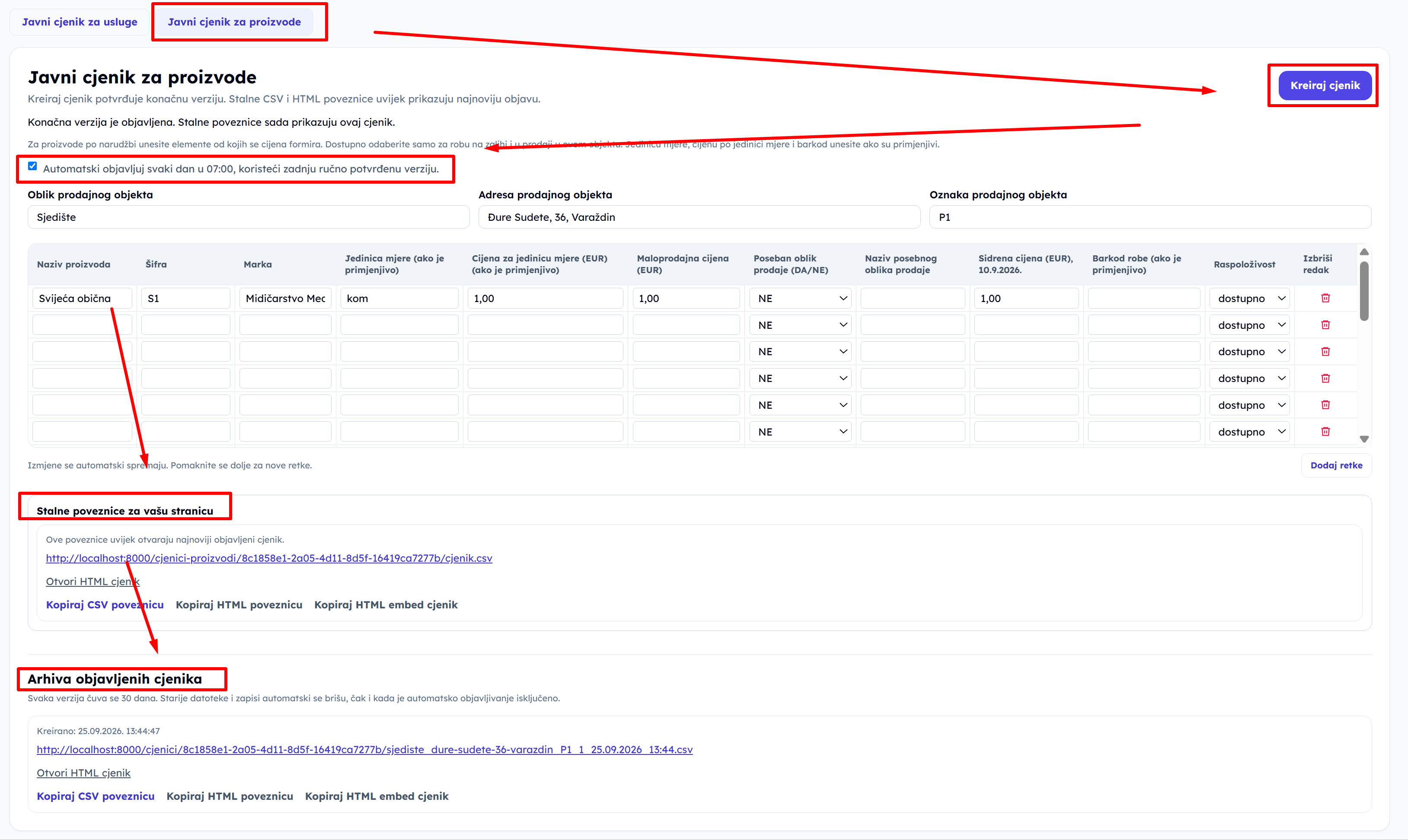Expand dostupno dropdown in third table row

(1249, 351)
